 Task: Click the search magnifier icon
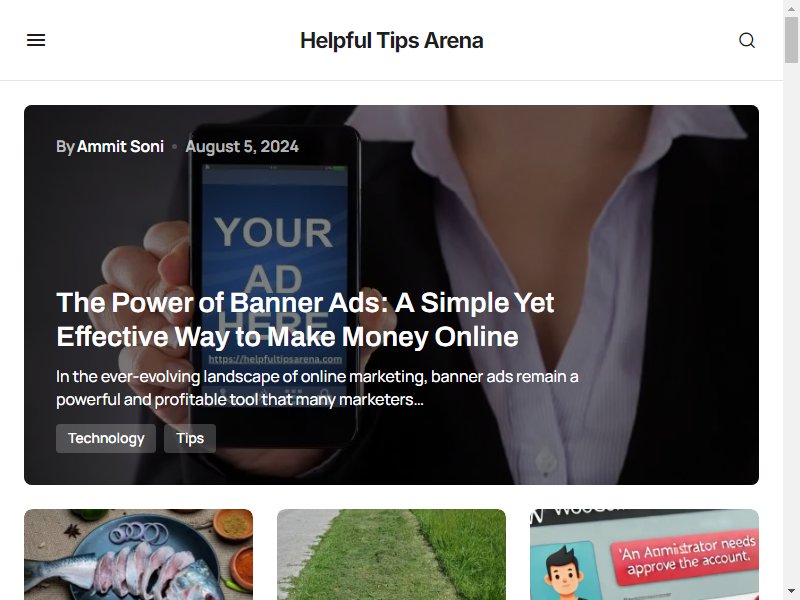tap(747, 40)
